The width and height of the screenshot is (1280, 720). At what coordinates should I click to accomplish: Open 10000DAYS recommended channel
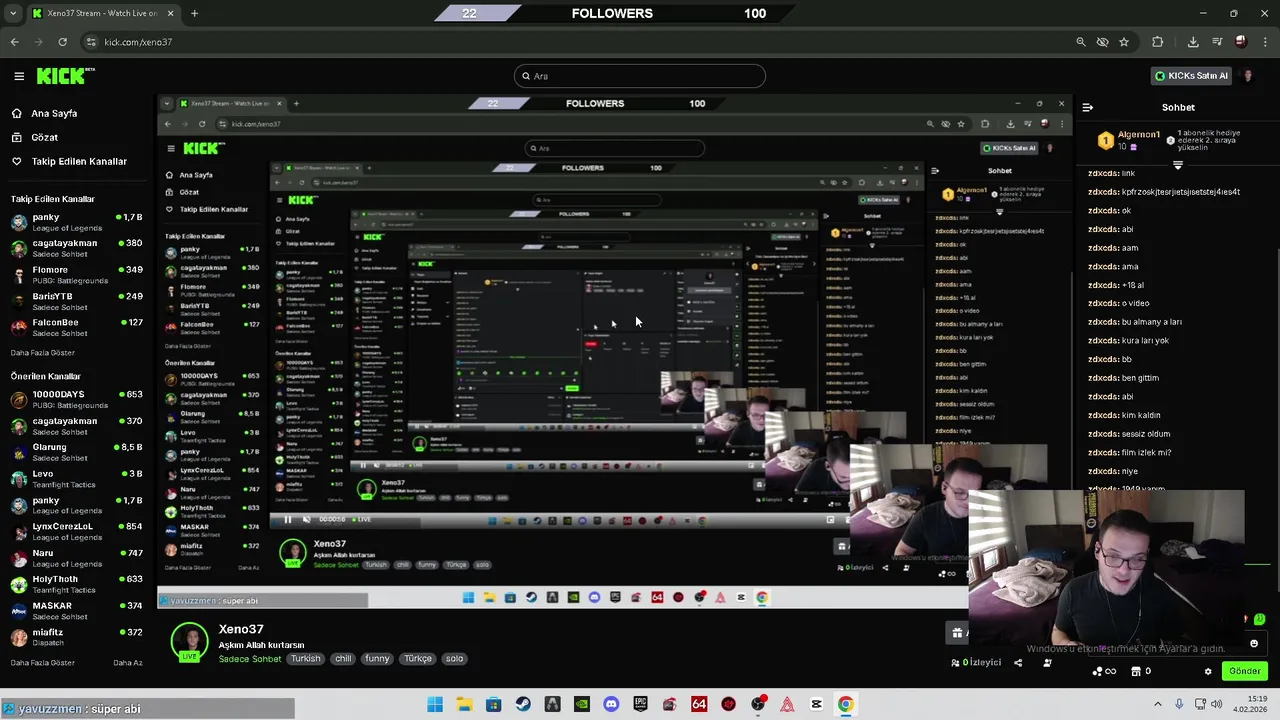click(x=76, y=399)
